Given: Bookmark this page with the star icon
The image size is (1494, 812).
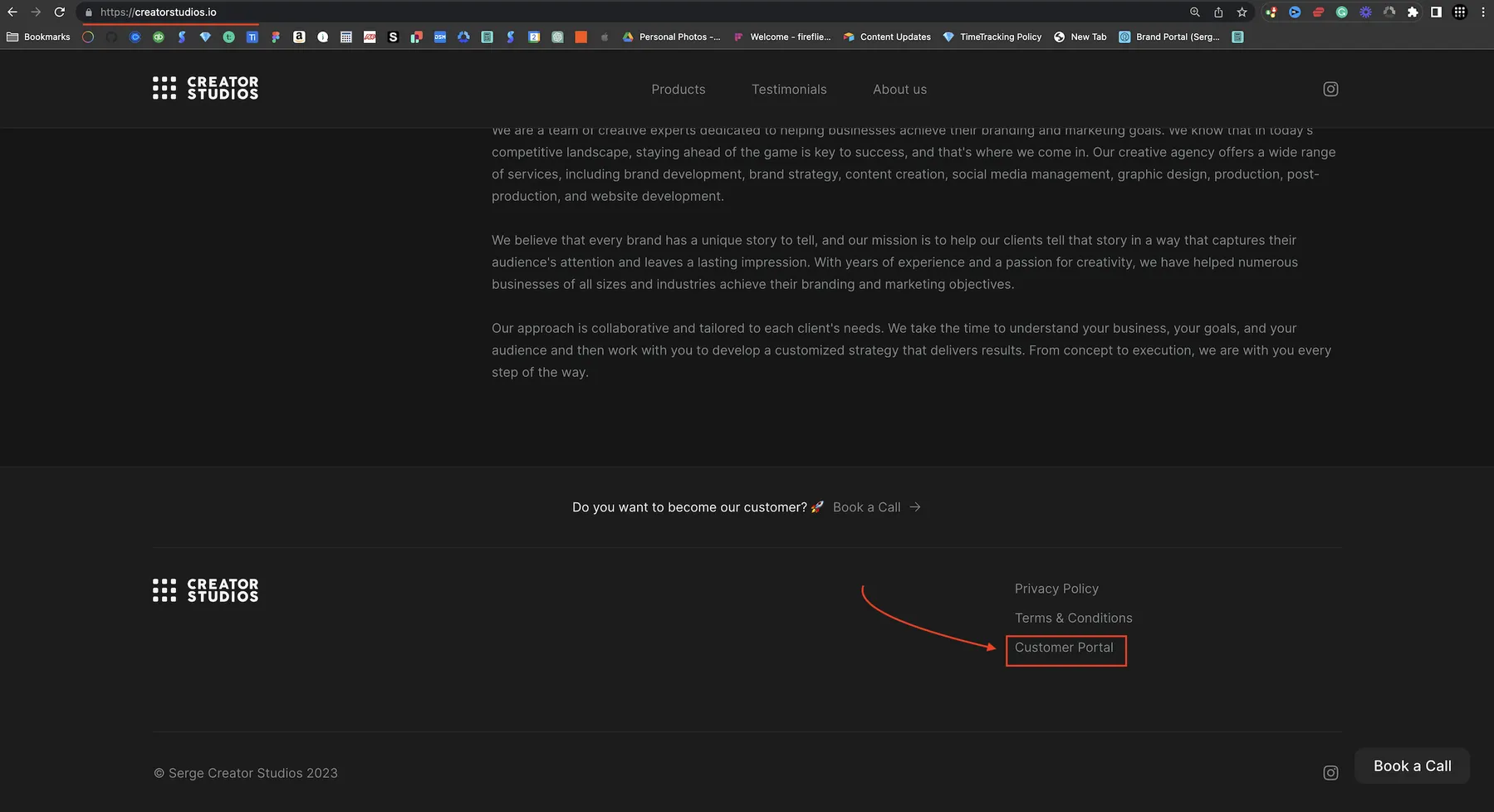Looking at the screenshot, I should tap(1242, 12).
